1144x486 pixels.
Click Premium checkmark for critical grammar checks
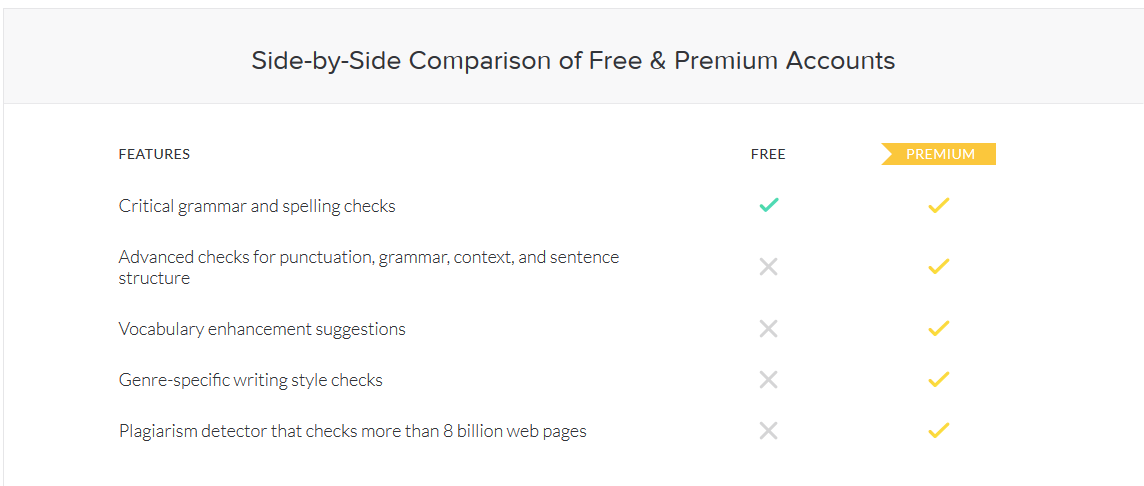[938, 206]
